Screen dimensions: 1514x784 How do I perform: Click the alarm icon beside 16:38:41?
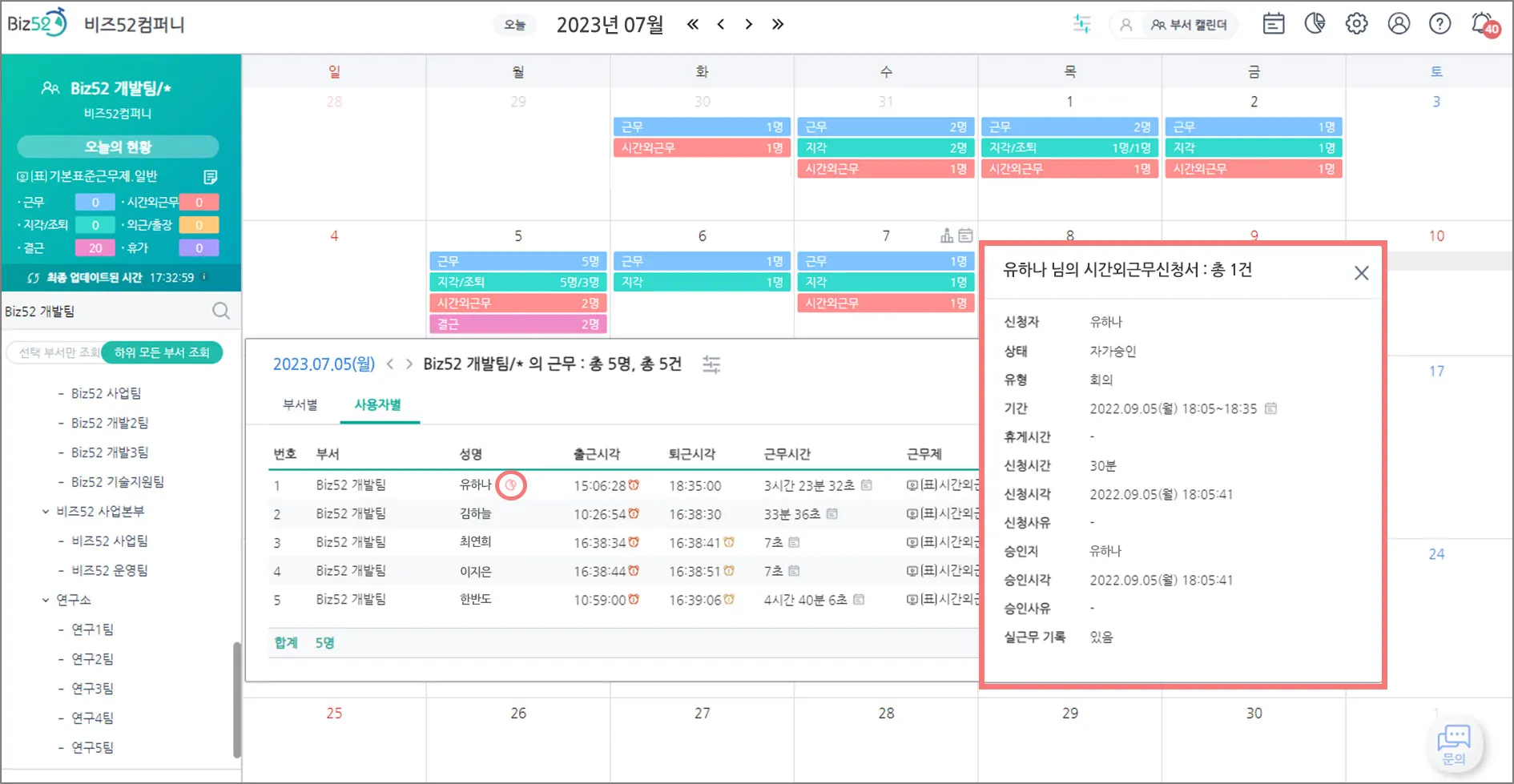tap(729, 542)
